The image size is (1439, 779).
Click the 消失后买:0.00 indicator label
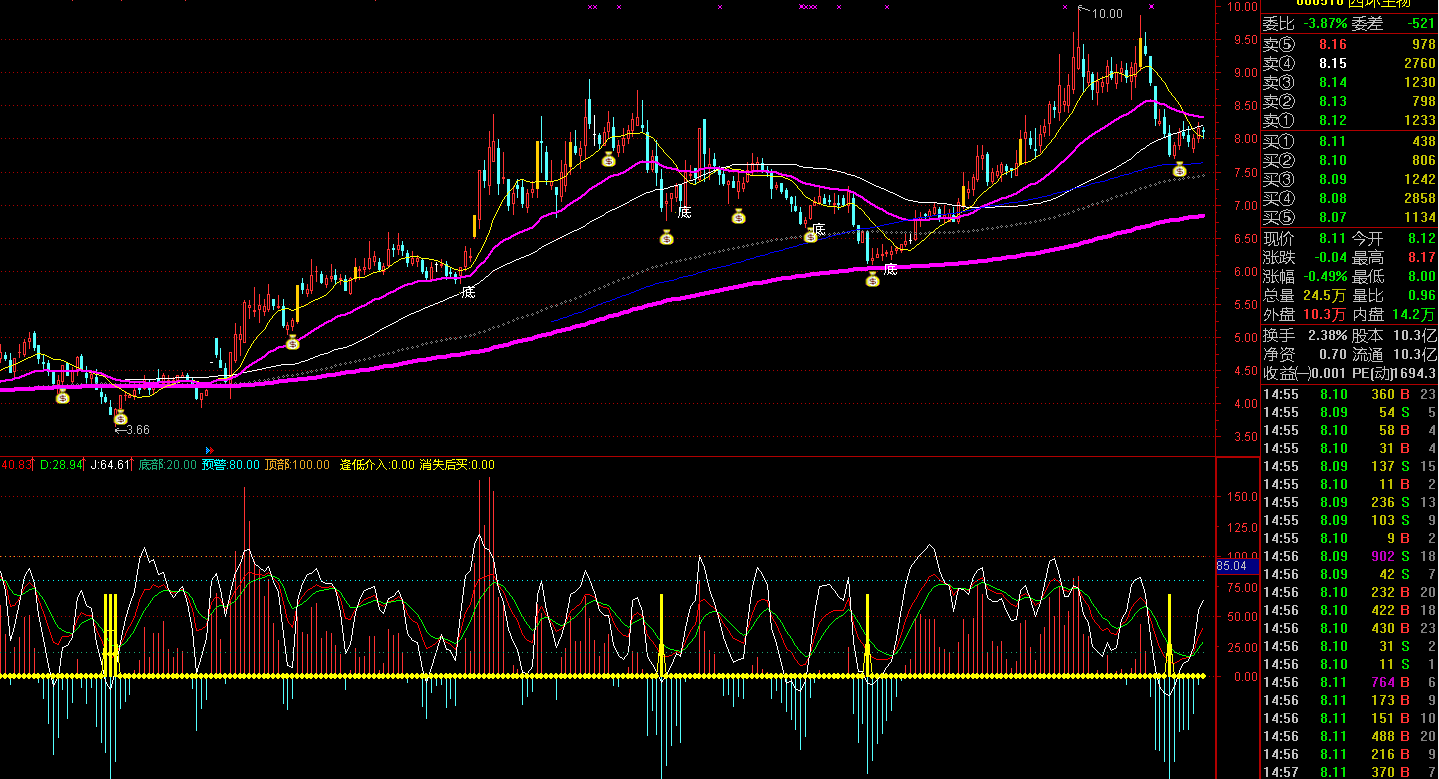coord(457,465)
